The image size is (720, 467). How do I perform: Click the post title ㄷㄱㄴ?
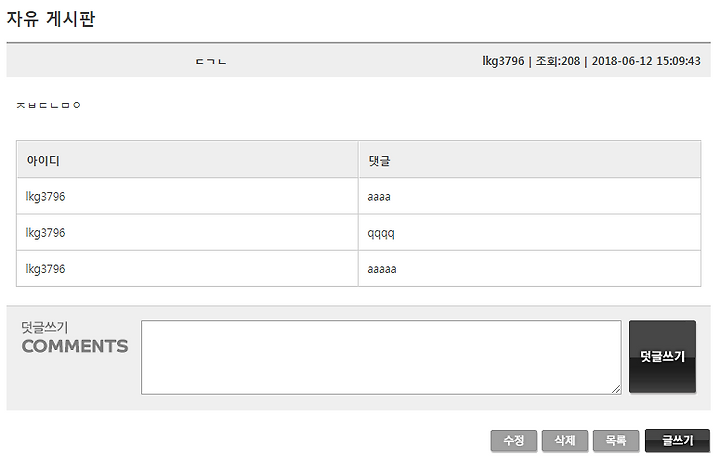click(211, 62)
